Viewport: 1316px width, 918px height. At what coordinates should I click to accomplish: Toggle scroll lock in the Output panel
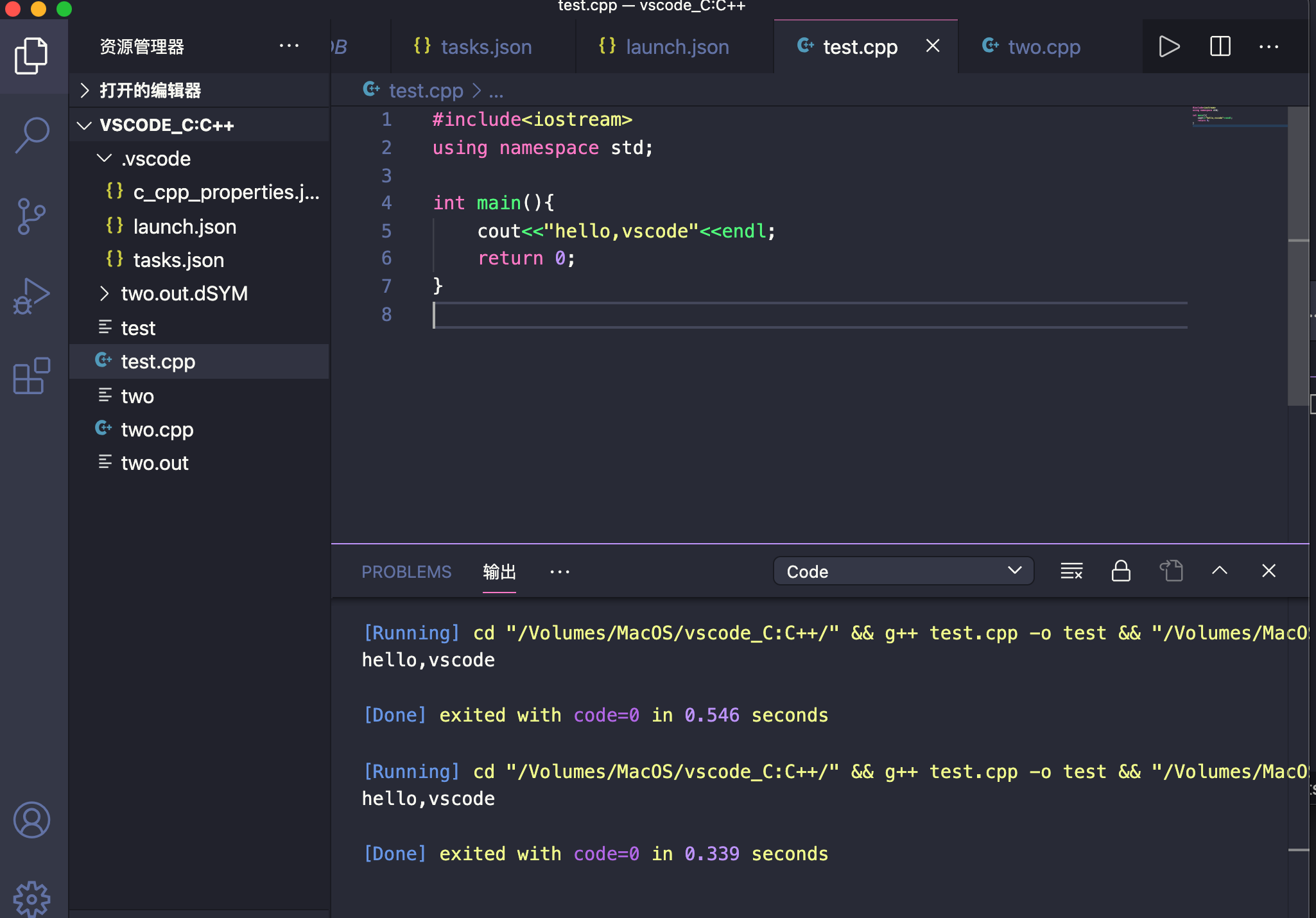tap(1120, 571)
